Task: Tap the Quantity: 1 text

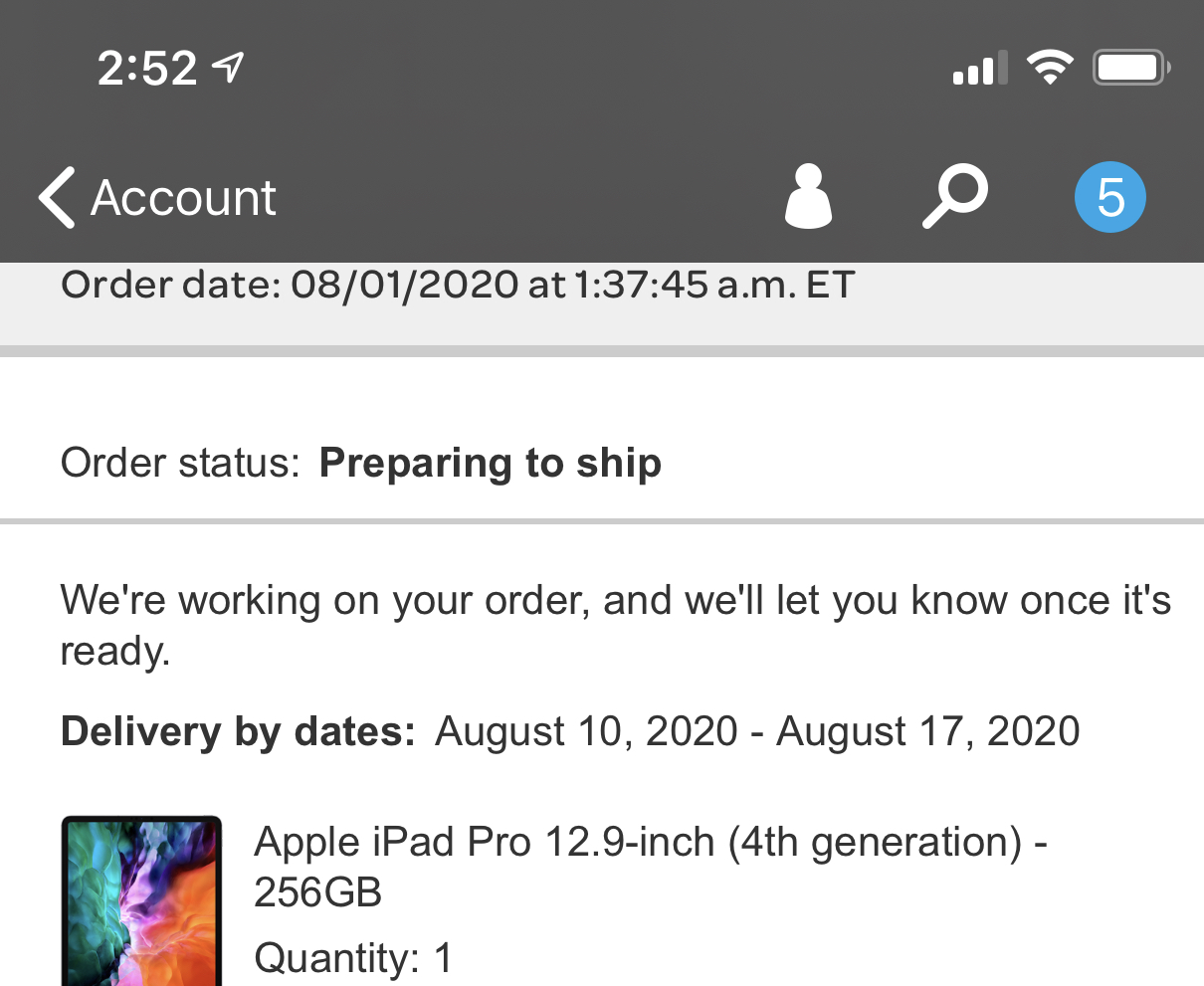Action: click(x=353, y=958)
